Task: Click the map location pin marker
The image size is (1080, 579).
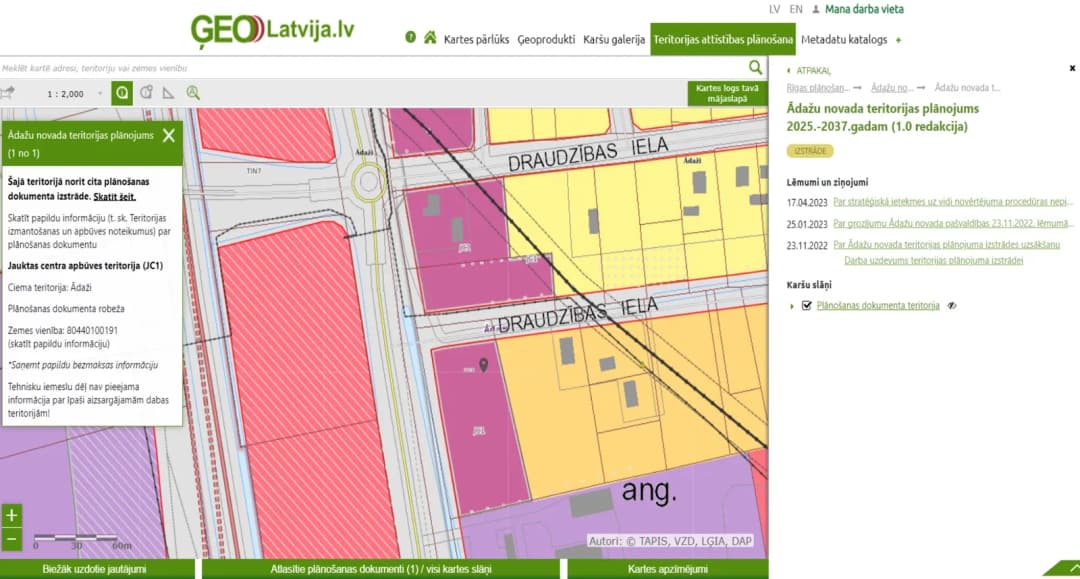Action: tap(484, 365)
